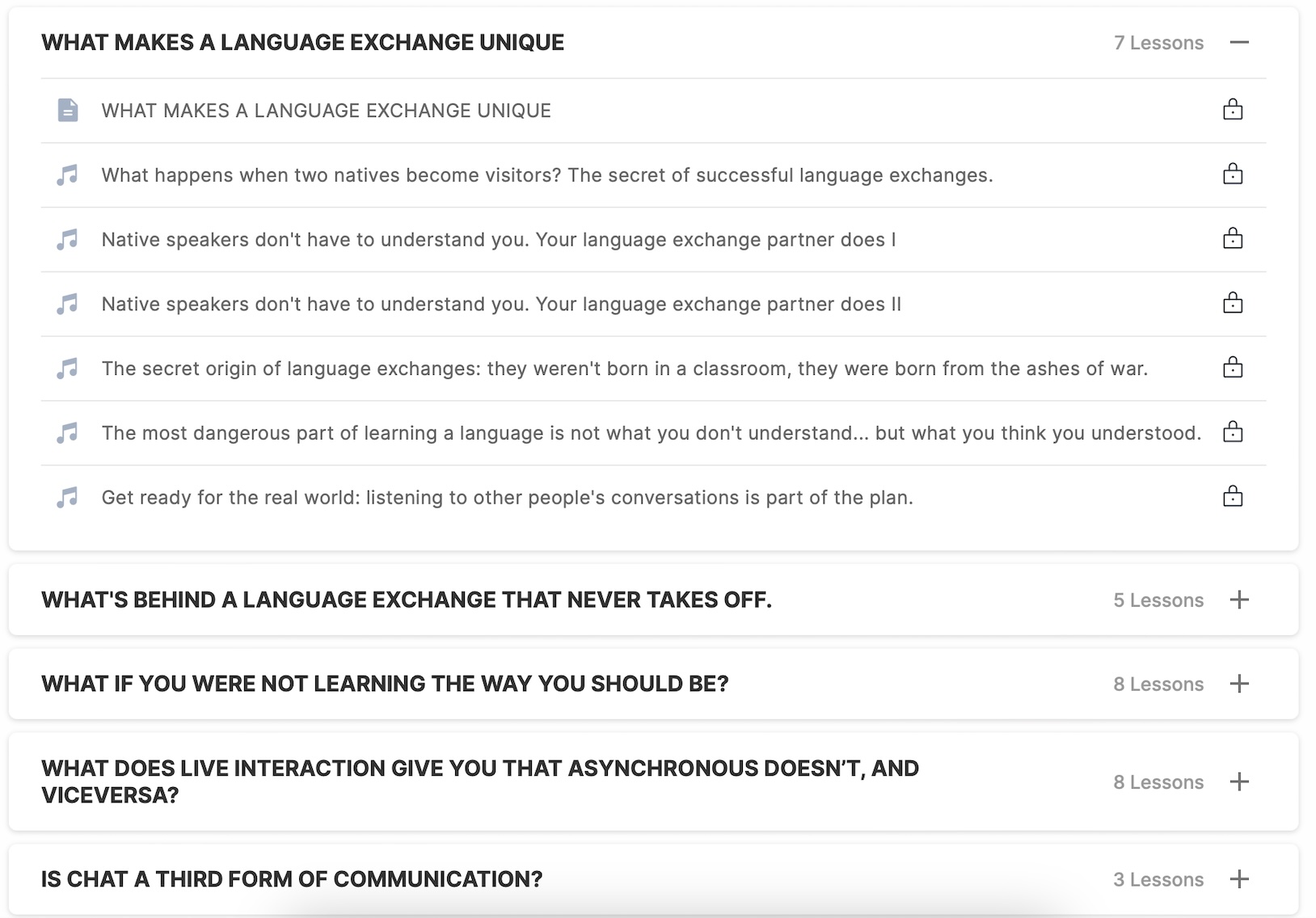Expand 'Never takes off' section with plus icon
Viewport: 1316px width, 918px height.
pos(1239,600)
